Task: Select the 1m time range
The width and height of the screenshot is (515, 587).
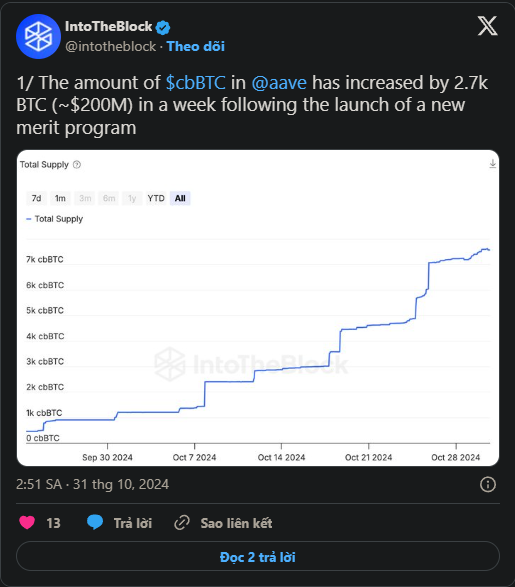Action: [x=60, y=198]
